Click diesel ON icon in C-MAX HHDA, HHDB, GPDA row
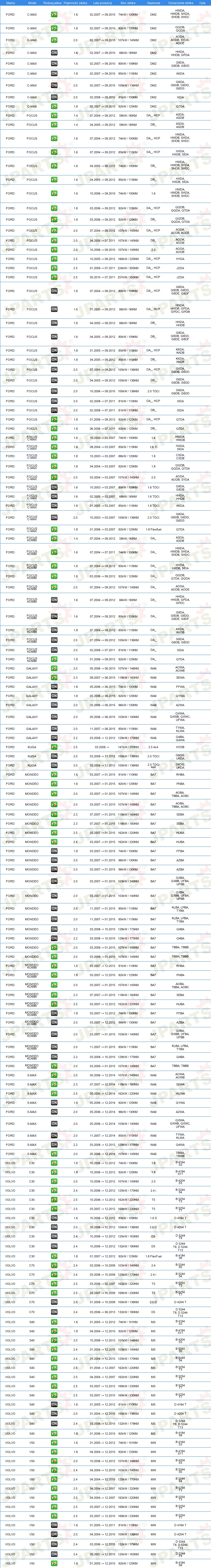This screenshot has width=211, height=1568. [54, 54]
